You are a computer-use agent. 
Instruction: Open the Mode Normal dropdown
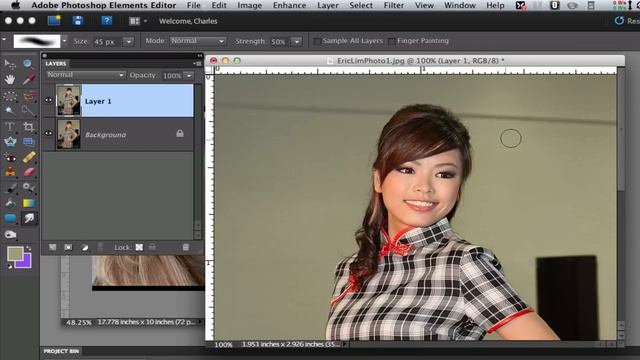198,41
